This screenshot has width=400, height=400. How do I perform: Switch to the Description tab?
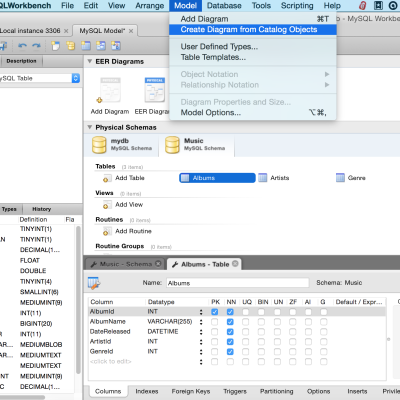click(x=21, y=61)
